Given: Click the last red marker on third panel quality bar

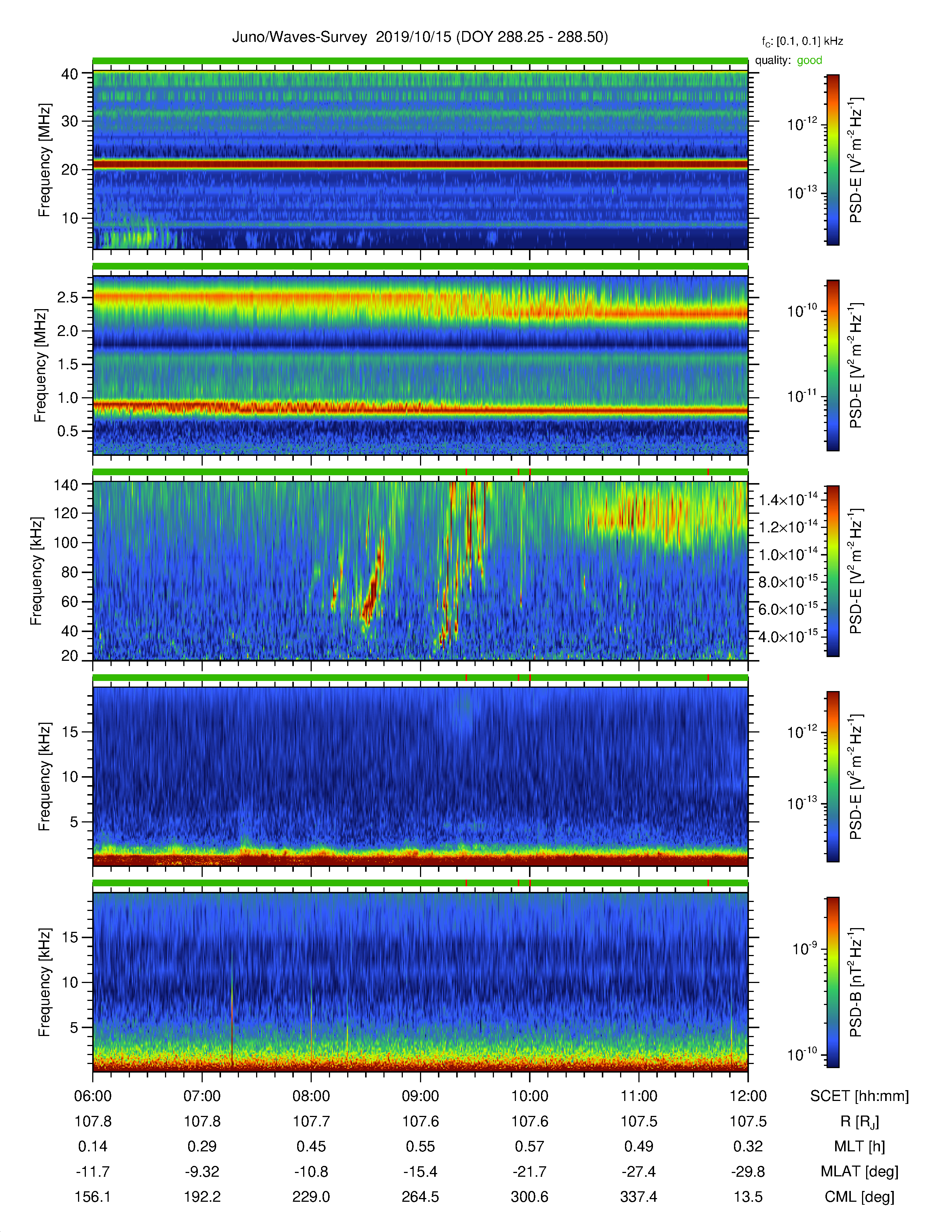Looking at the screenshot, I should pyautogui.click(x=708, y=472).
